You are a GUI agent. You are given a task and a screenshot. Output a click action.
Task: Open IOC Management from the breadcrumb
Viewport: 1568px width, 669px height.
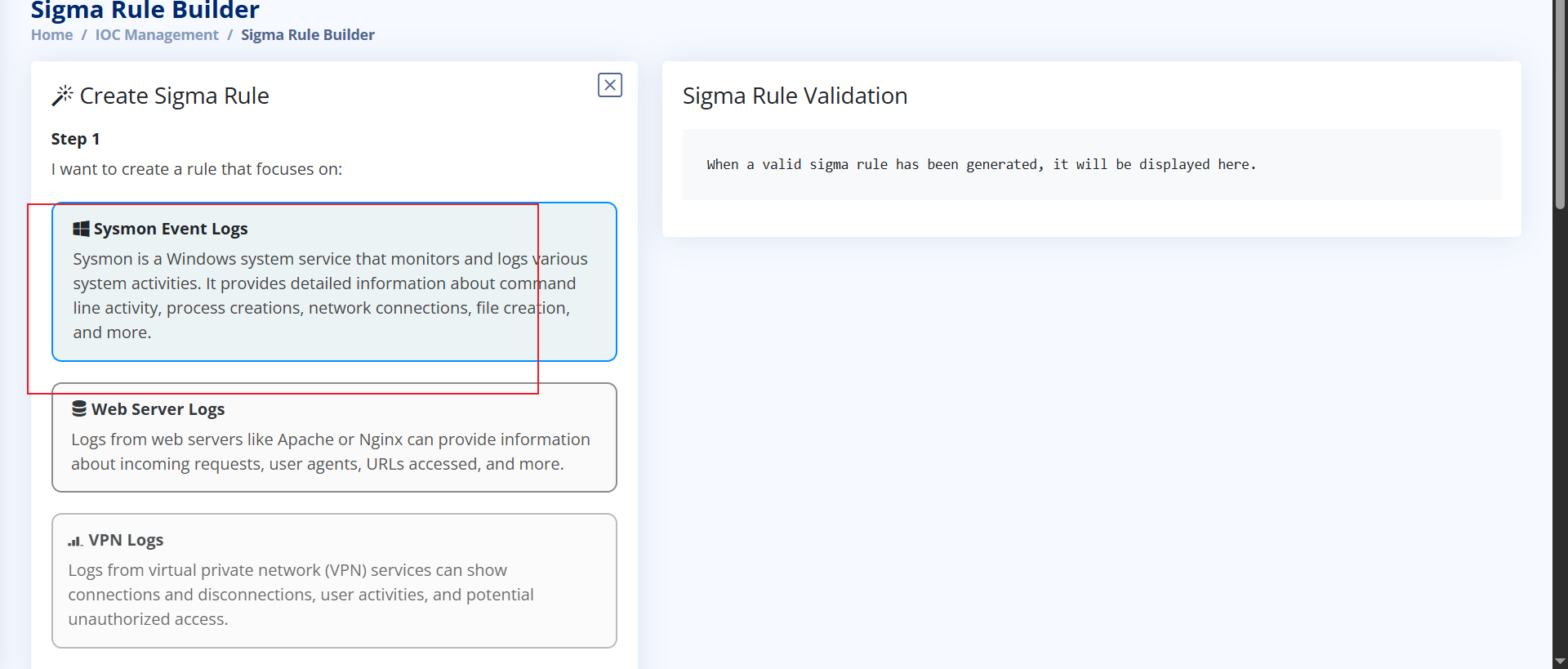point(157,35)
